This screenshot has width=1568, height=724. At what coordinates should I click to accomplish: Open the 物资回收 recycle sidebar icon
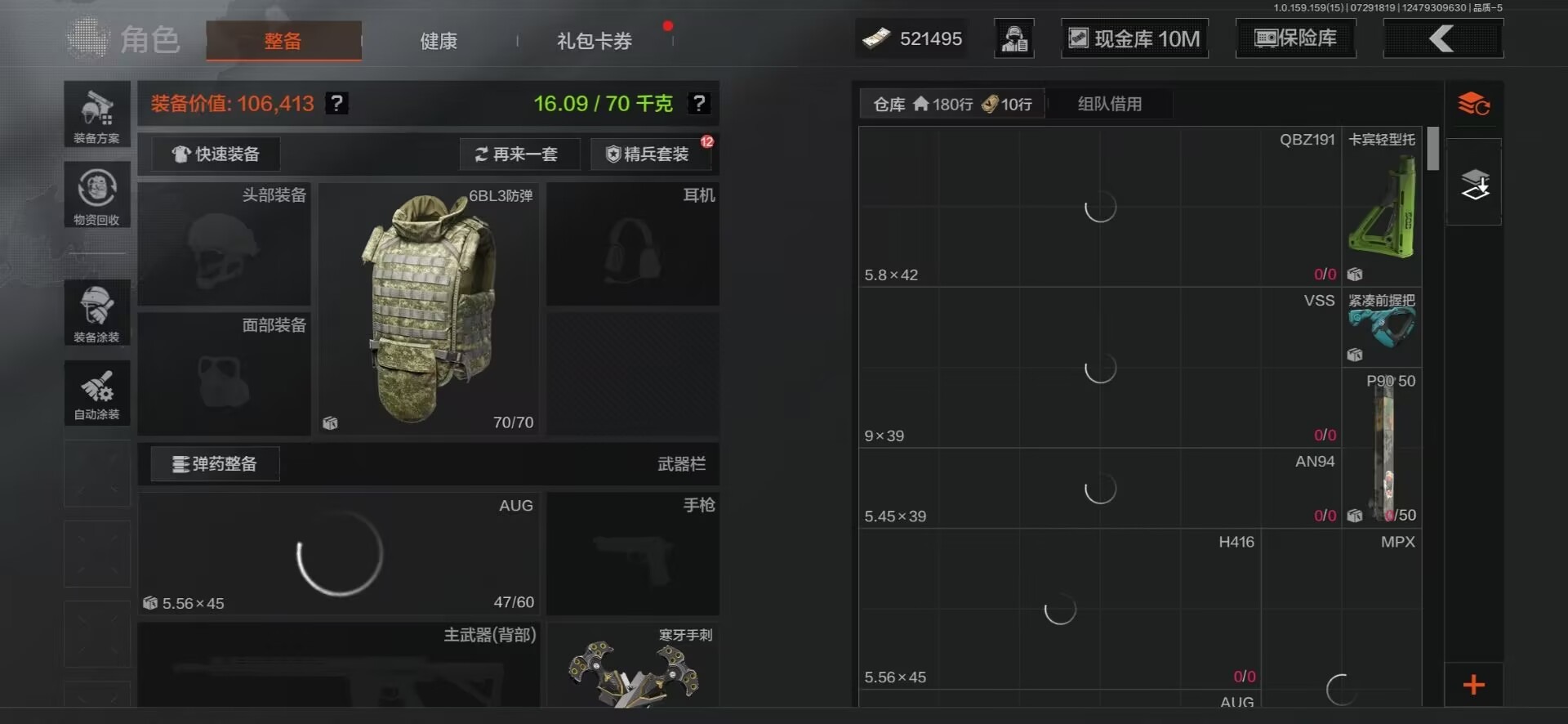97,194
